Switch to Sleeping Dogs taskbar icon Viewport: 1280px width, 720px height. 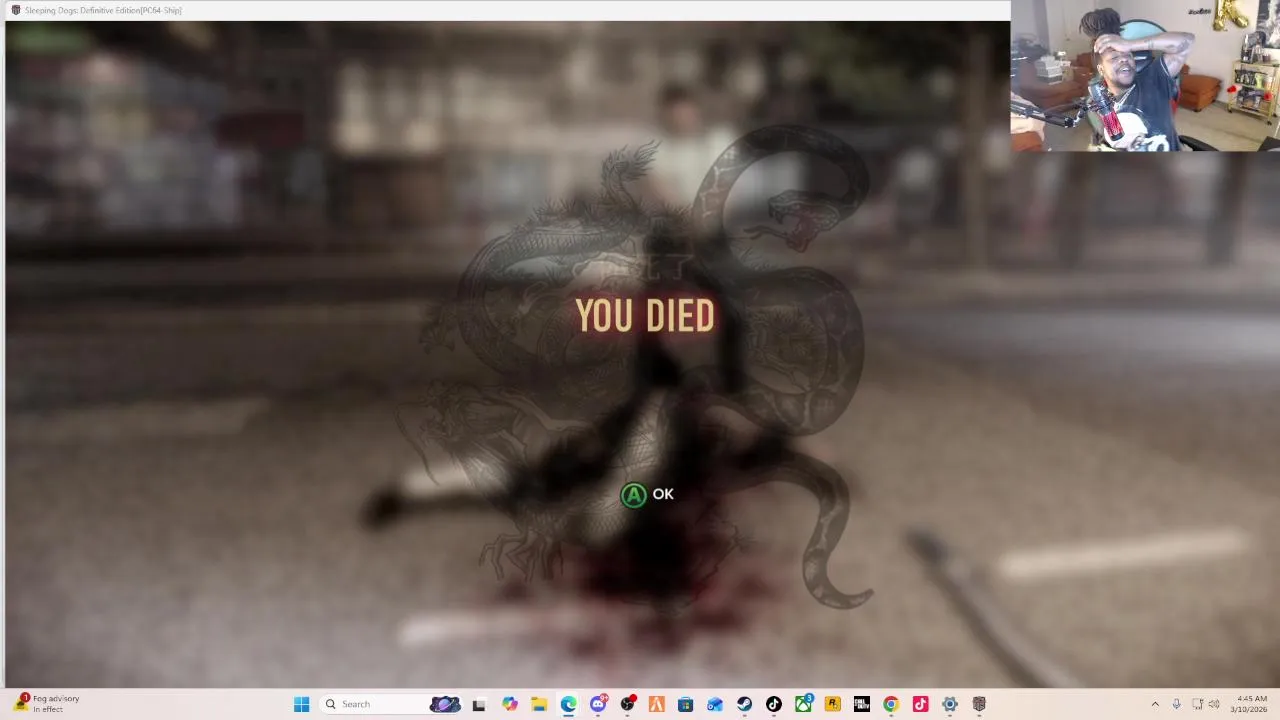point(979,704)
